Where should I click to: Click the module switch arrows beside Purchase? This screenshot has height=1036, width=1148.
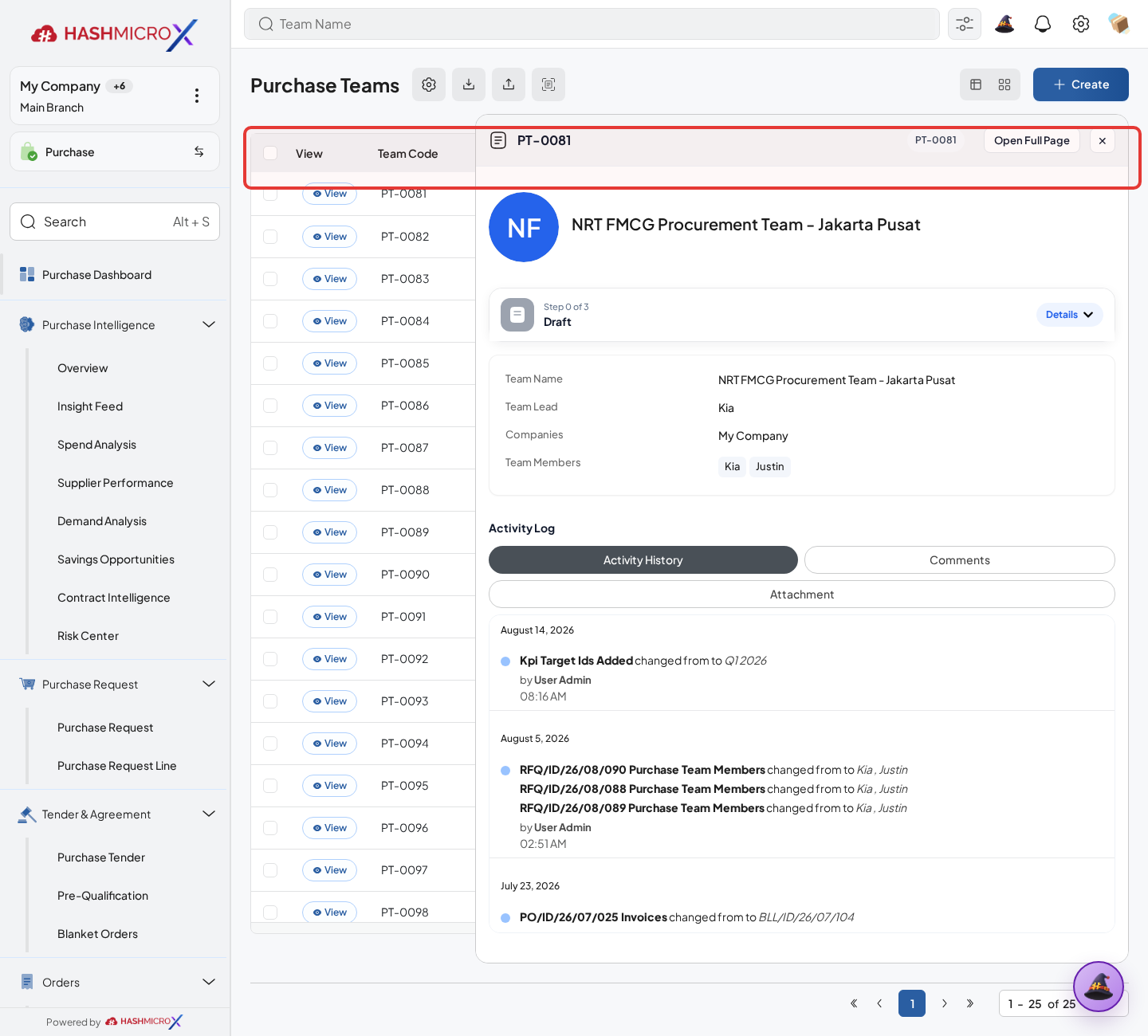tap(199, 151)
